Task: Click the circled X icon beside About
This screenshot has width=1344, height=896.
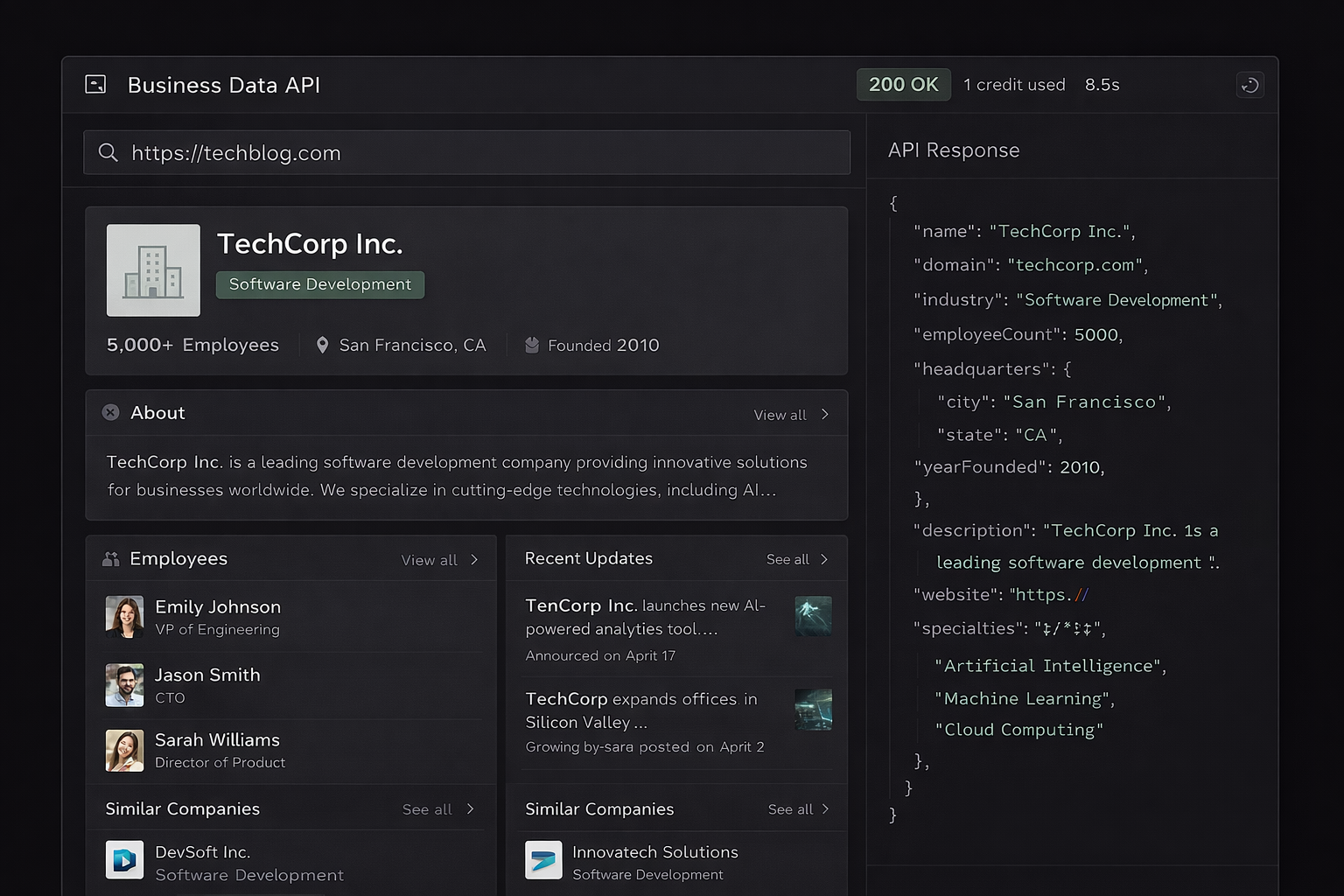Action: pos(110,412)
